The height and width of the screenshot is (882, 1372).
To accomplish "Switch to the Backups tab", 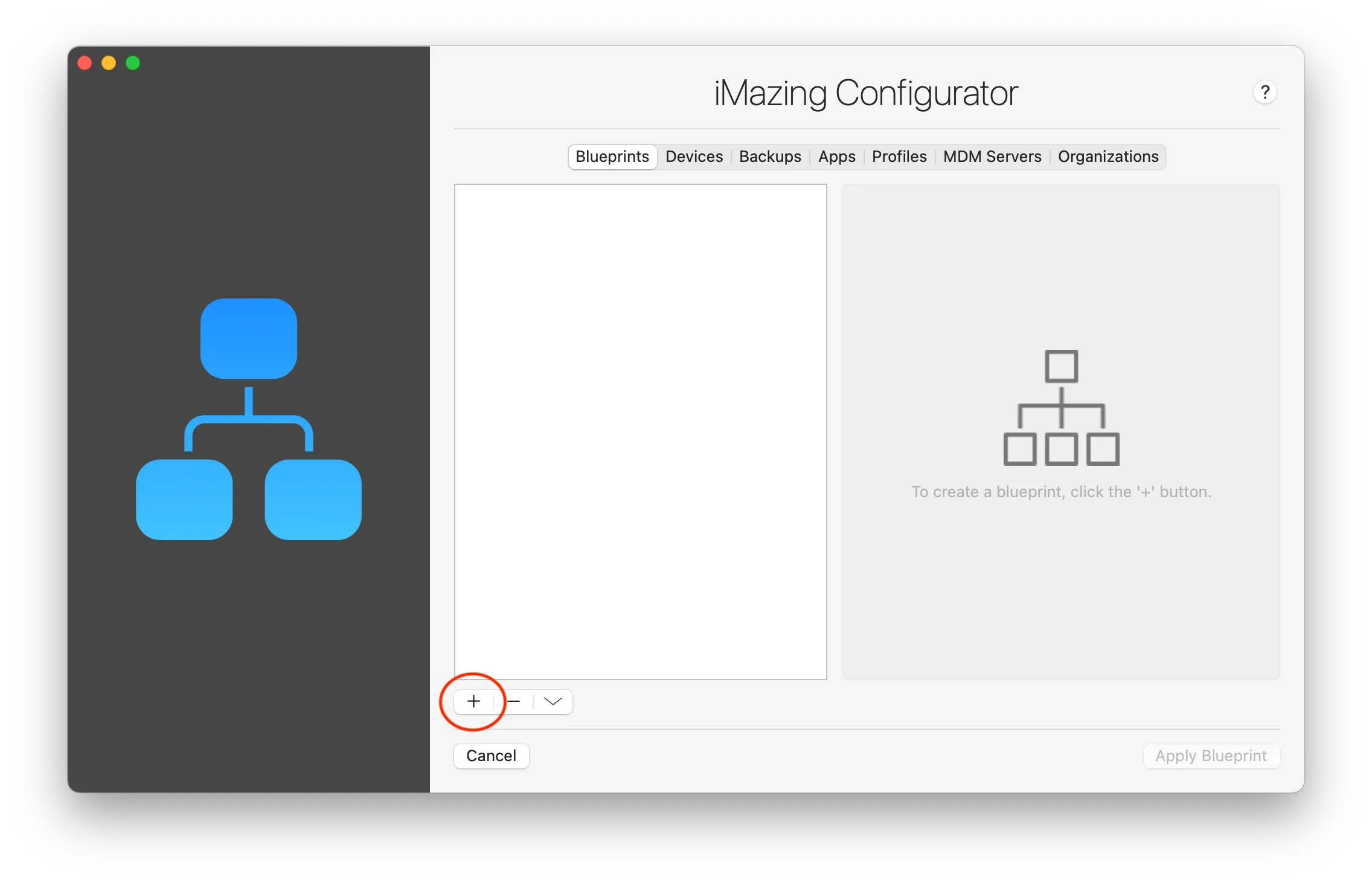I will (770, 156).
